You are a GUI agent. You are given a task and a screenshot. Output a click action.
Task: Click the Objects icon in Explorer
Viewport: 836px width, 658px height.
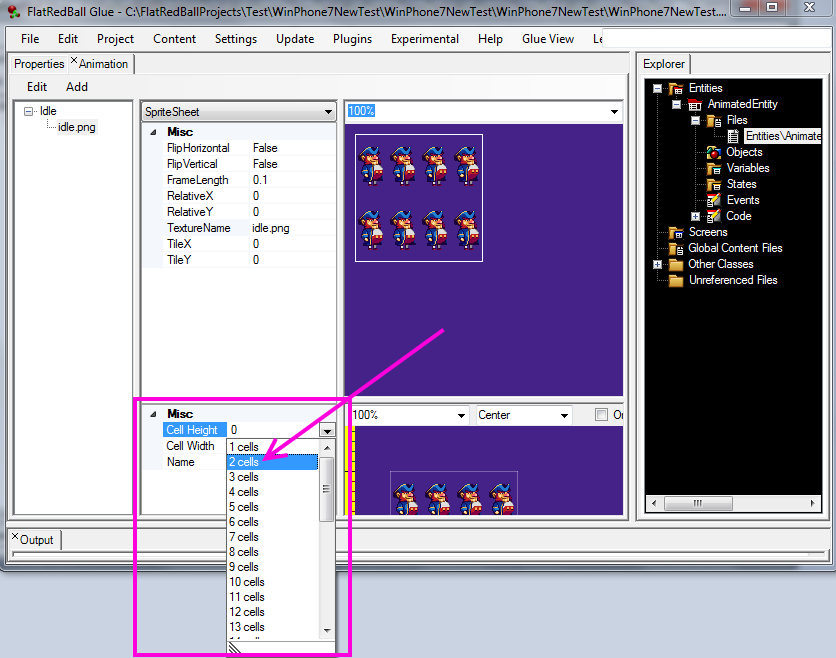(x=713, y=152)
